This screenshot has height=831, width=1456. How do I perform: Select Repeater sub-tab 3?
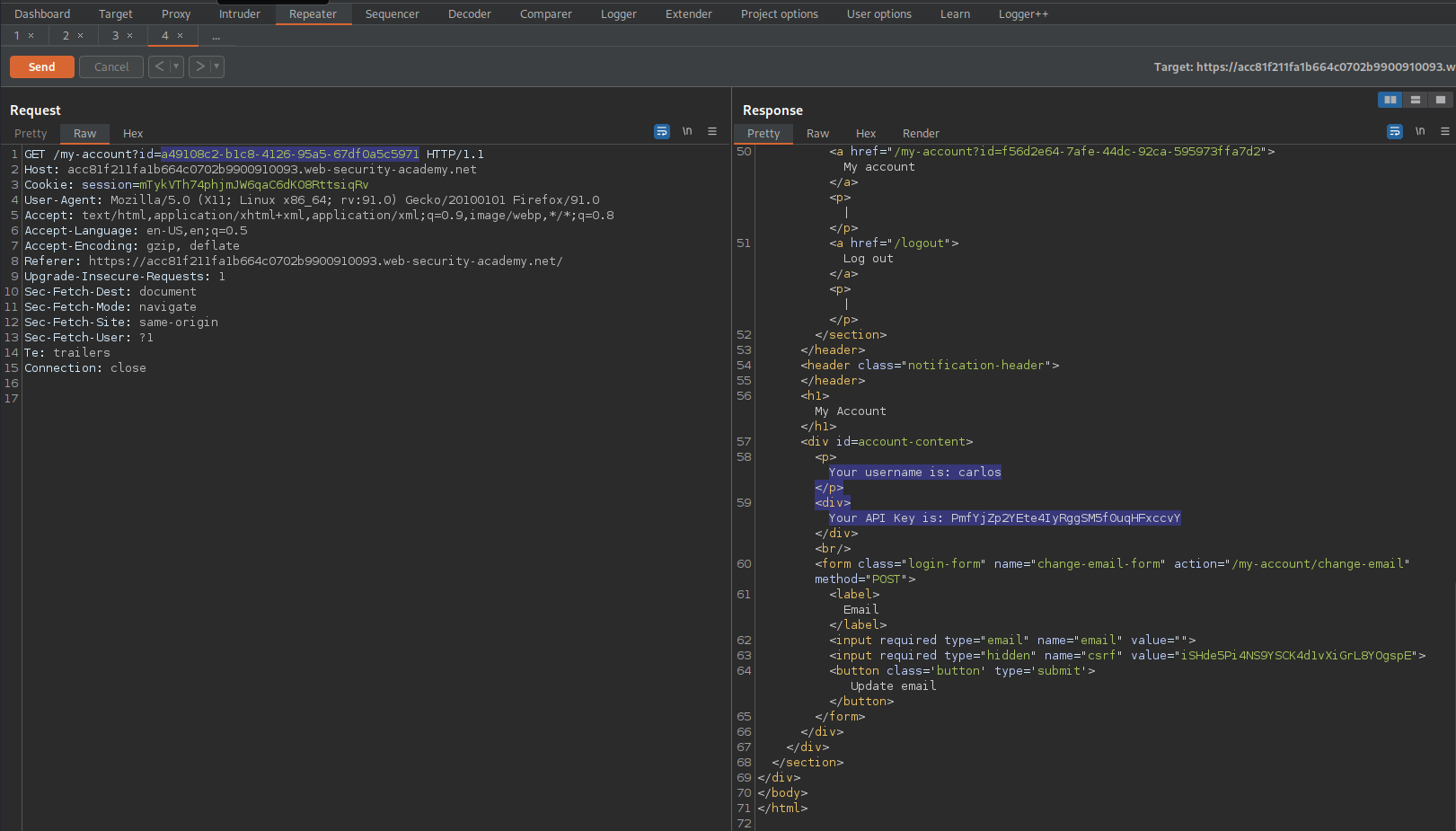[x=115, y=36]
